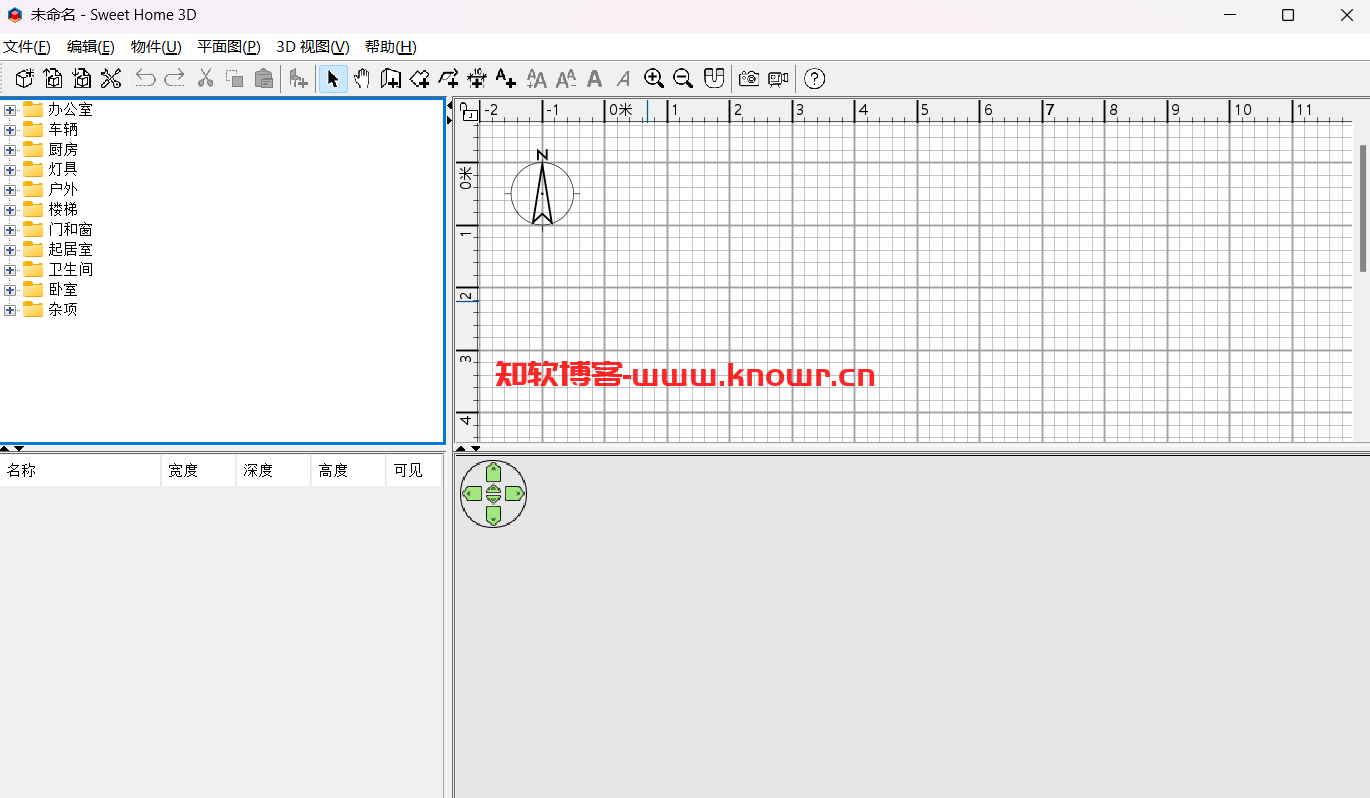Open the 3D 视图(V) menu
Screen dimensions: 1370x798
313,47
